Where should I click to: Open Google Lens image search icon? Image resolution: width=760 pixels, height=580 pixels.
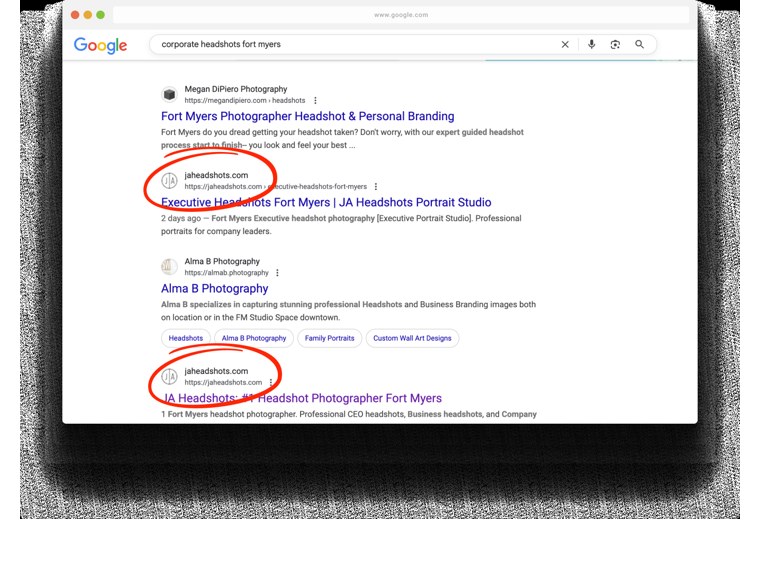click(615, 45)
